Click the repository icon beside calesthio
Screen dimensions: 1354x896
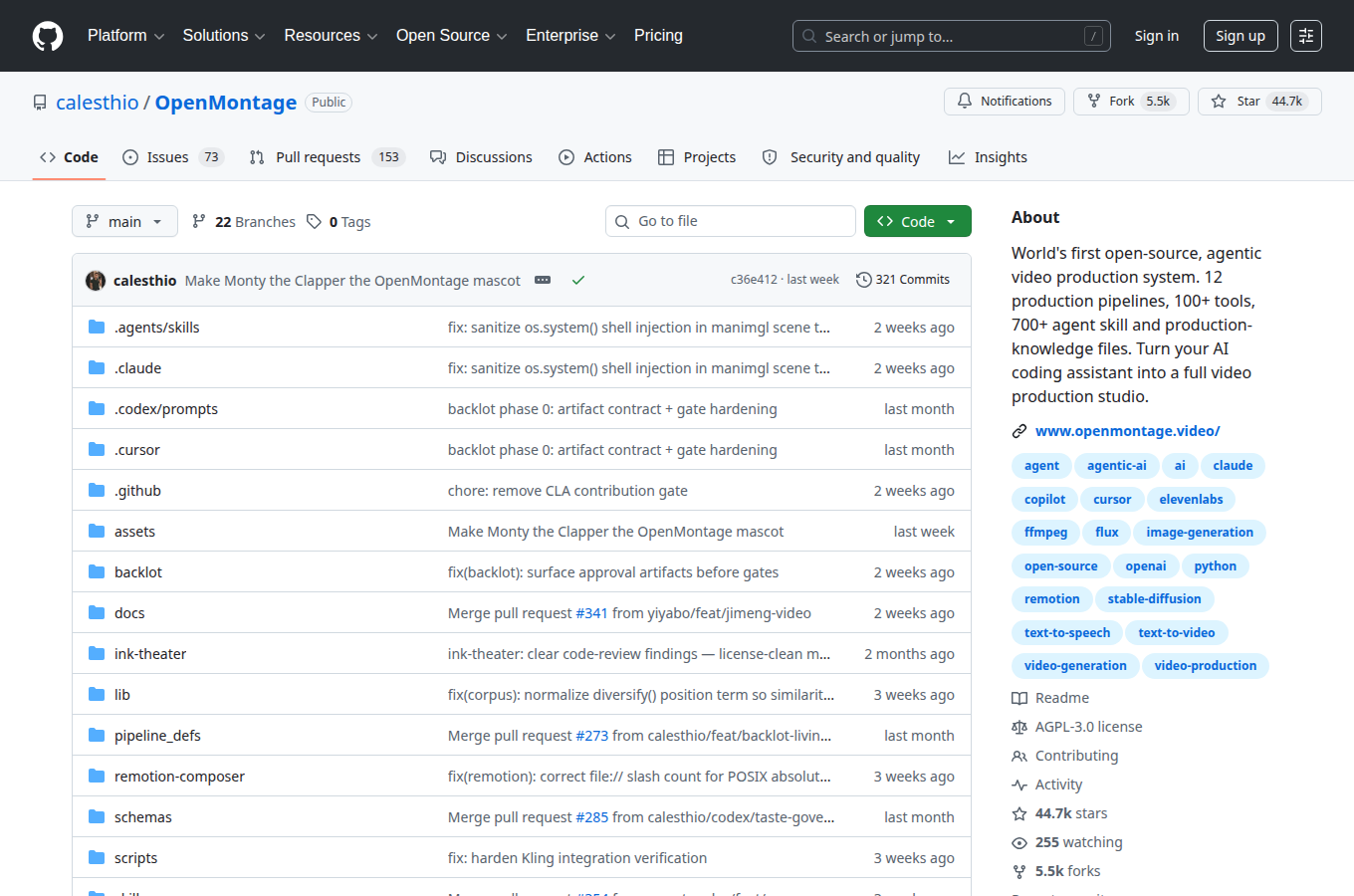(40, 103)
